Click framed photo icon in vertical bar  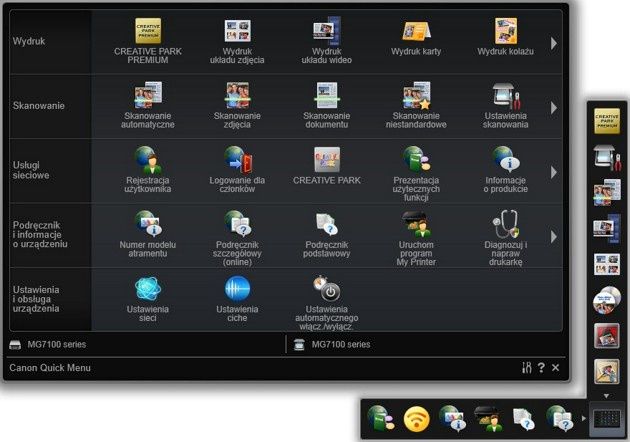607,371
